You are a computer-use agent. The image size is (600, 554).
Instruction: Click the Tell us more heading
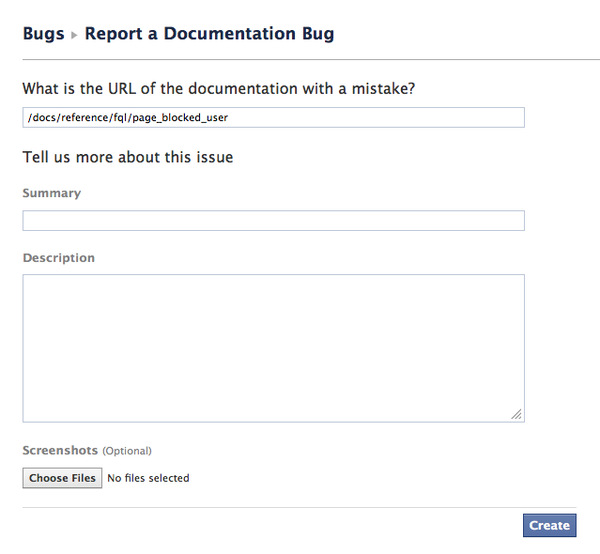[128, 157]
